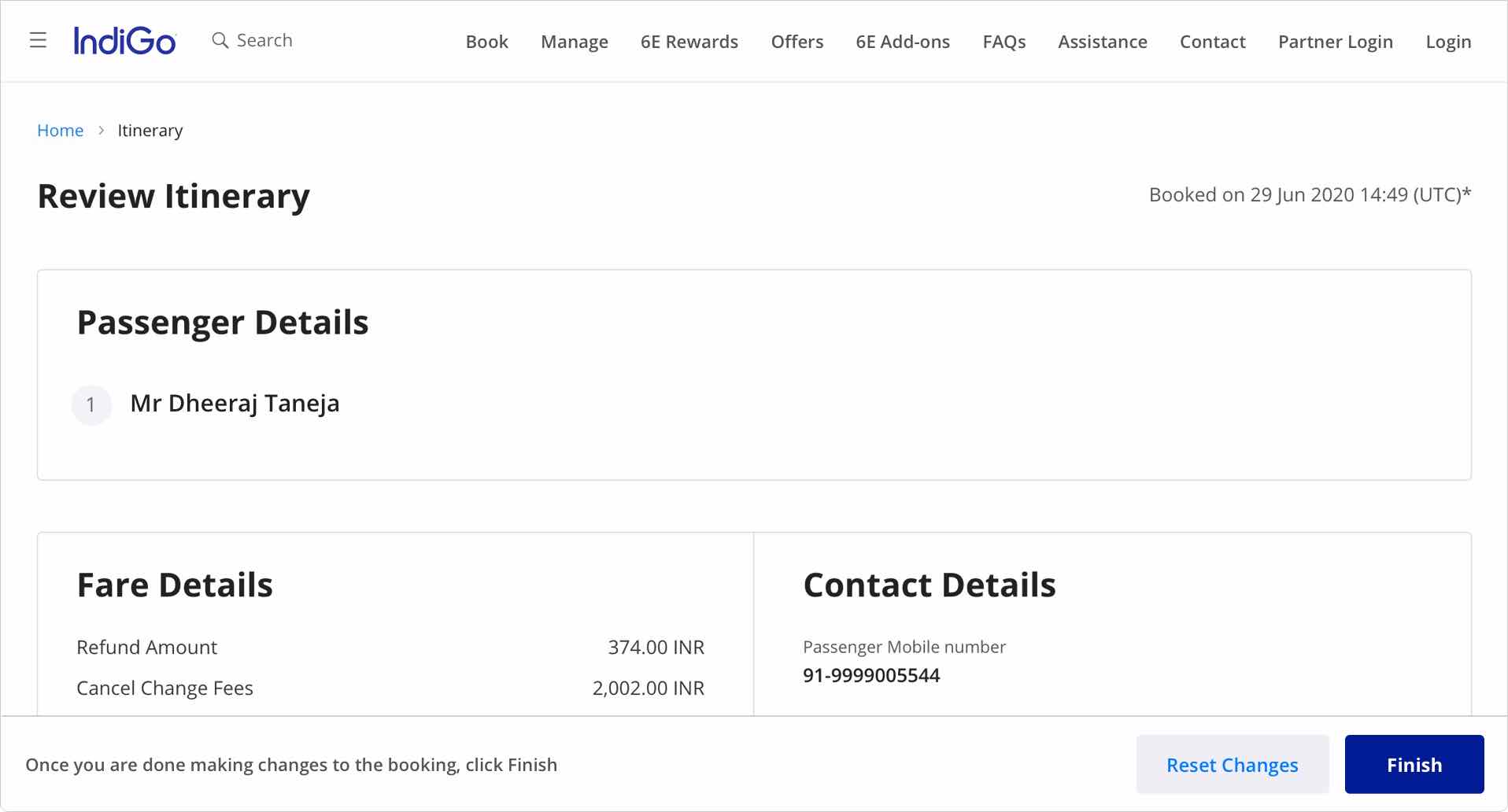Select the Itinerary breadcrumb

point(150,130)
